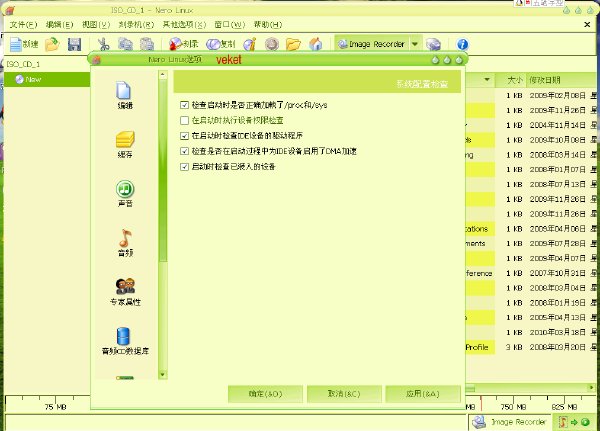Open the 其他选项(X) menu
Image resolution: width=600 pixels, height=431 pixels.
184,24
